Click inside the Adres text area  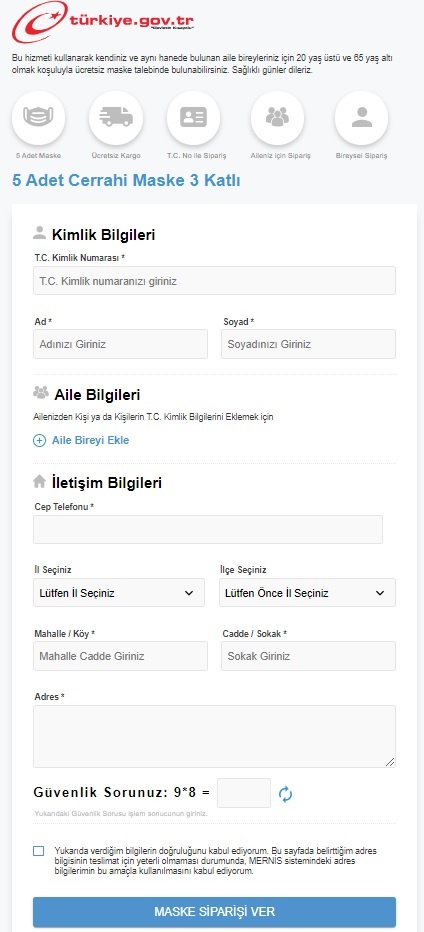[214, 736]
